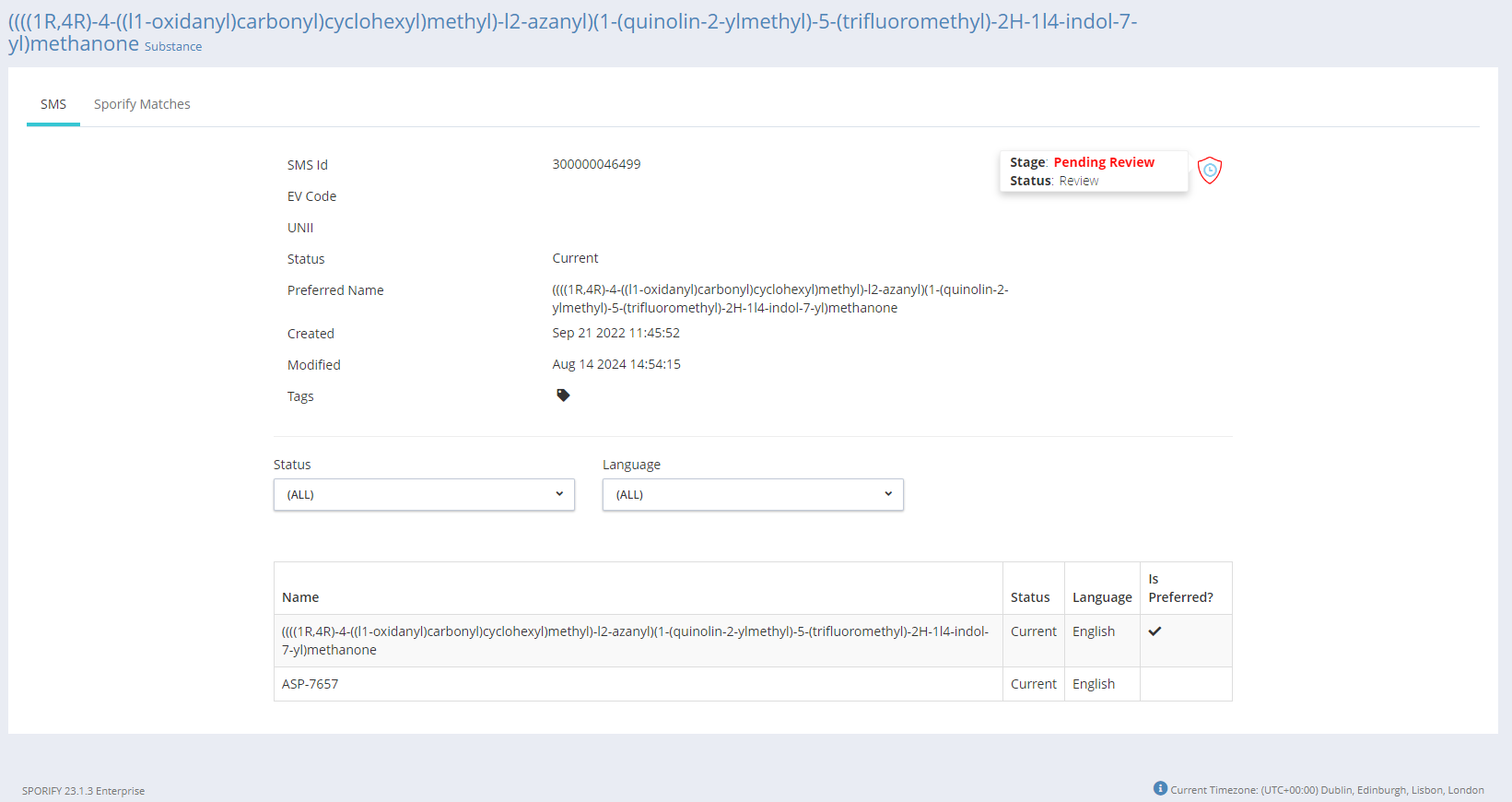
Task: Click the SPORIFY 23.1.3 Enterprise footer text
Action: (84, 791)
